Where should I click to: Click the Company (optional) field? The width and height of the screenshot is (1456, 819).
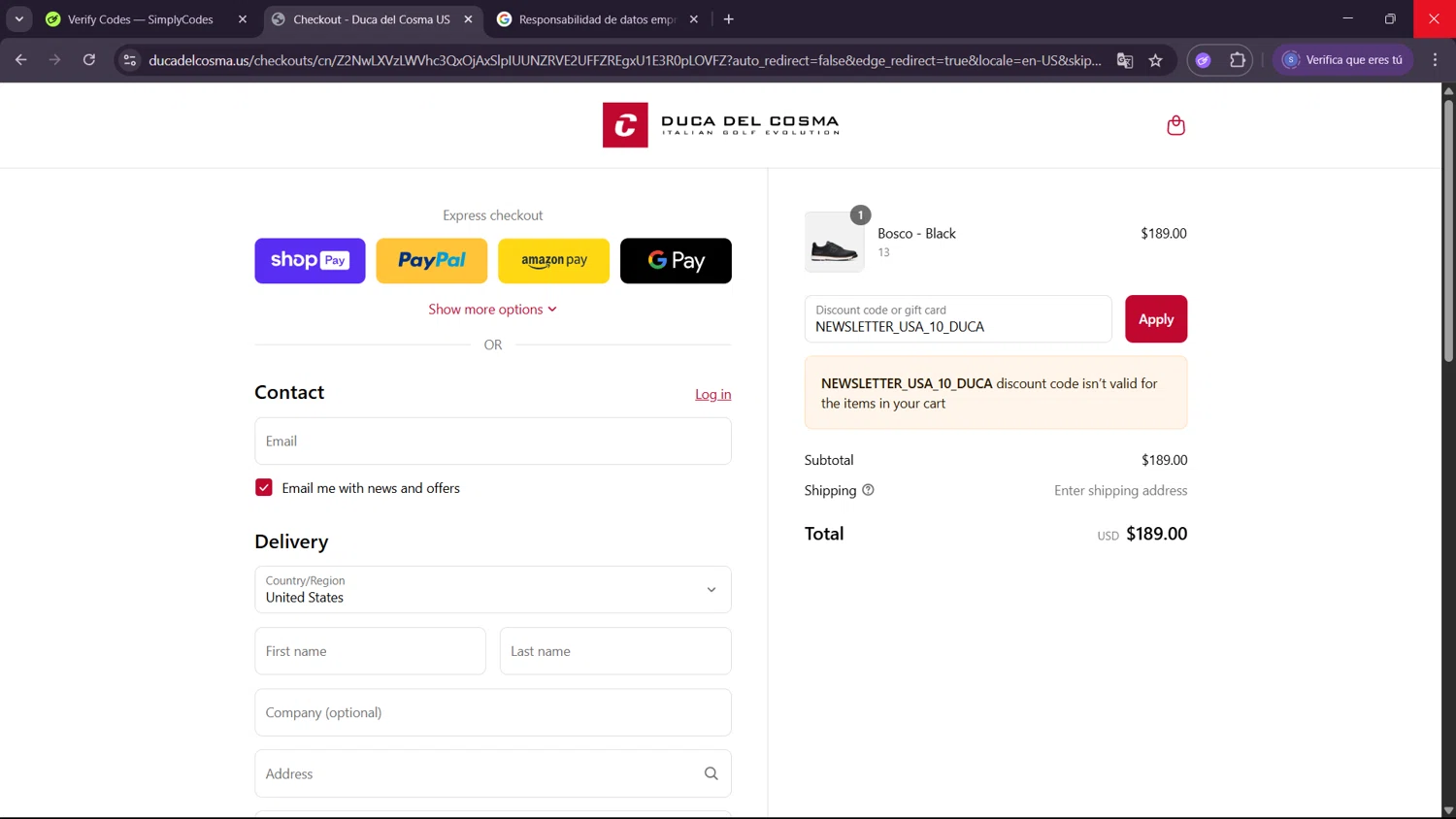(492, 712)
